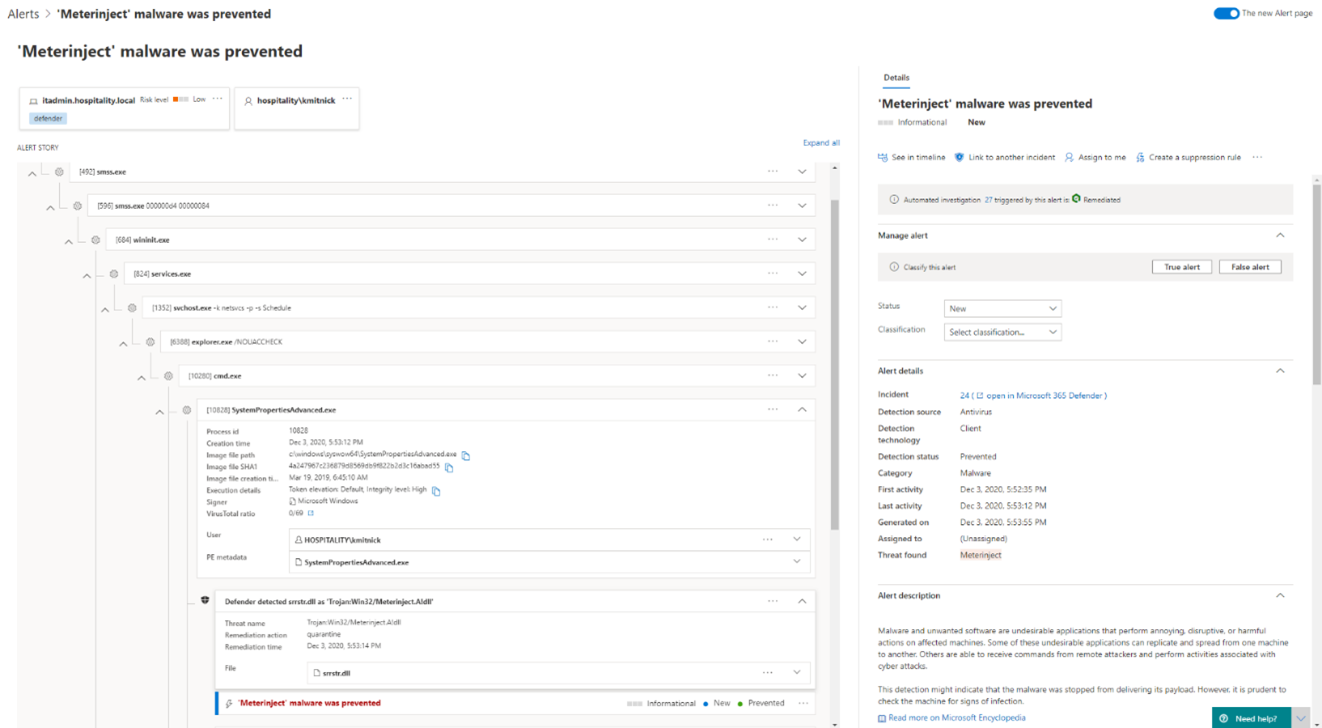Image resolution: width=1322 pixels, height=728 pixels.
Task: Open the Select classification dropdown
Action: [x=1002, y=331]
